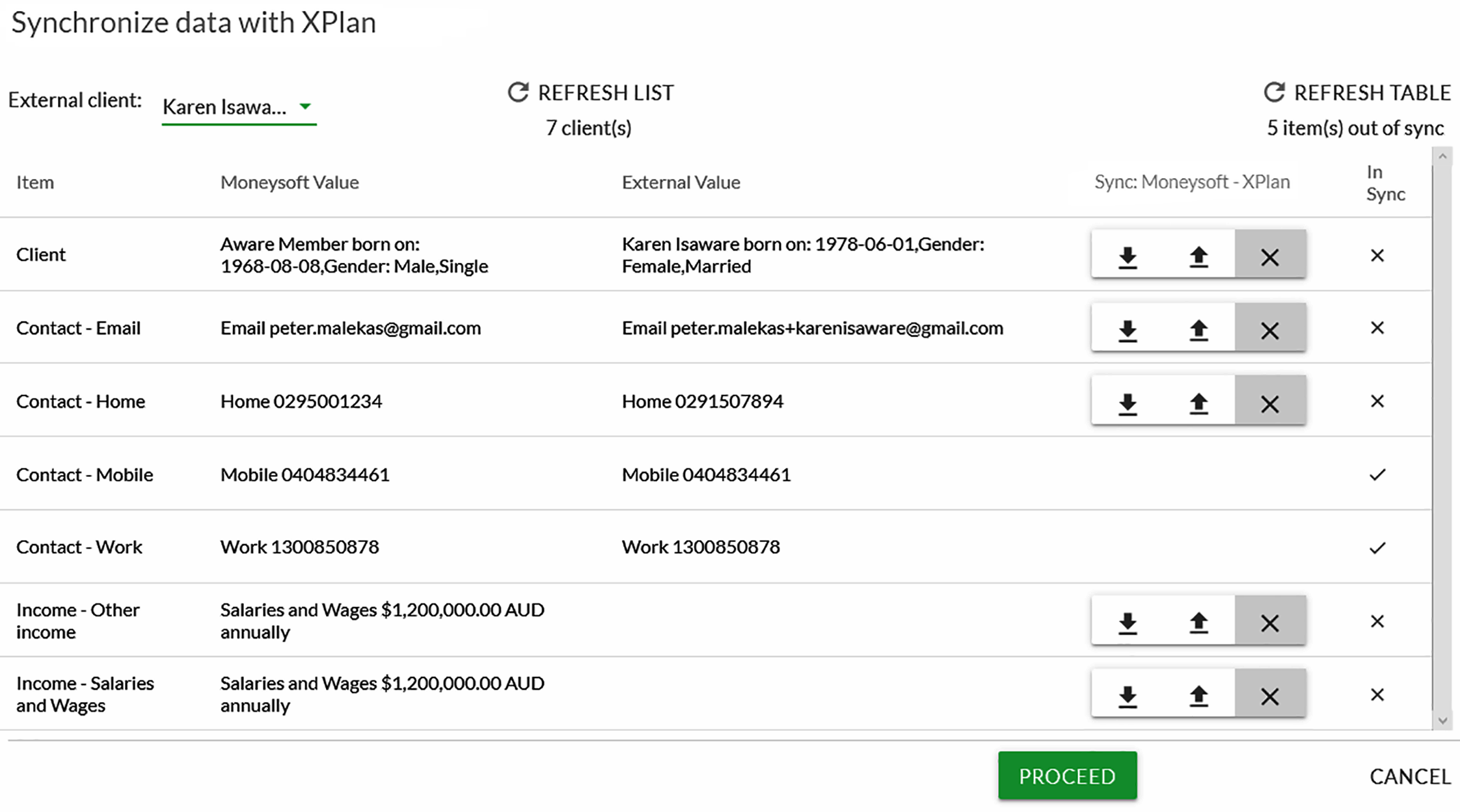Click Salaries and Wages $1,200,000.00 value in Other income row
Screen dimensions: 1460x812
(x=382, y=621)
